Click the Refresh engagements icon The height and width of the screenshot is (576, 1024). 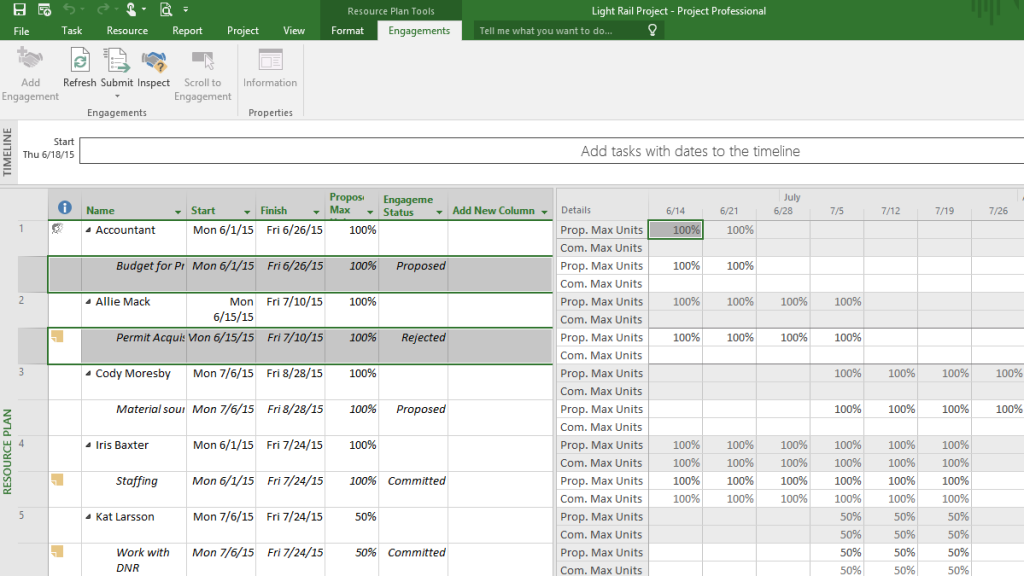(79, 62)
